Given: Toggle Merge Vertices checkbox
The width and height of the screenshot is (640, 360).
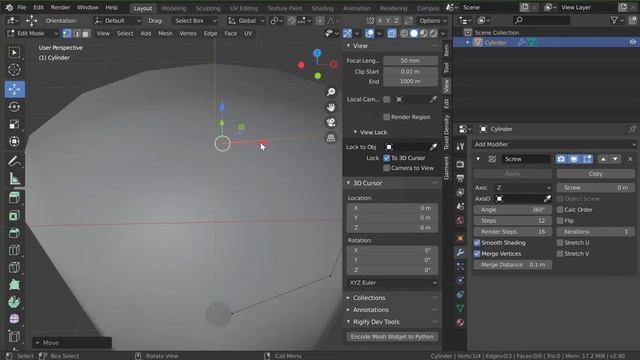Looking at the screenshot, I should 477,254.
